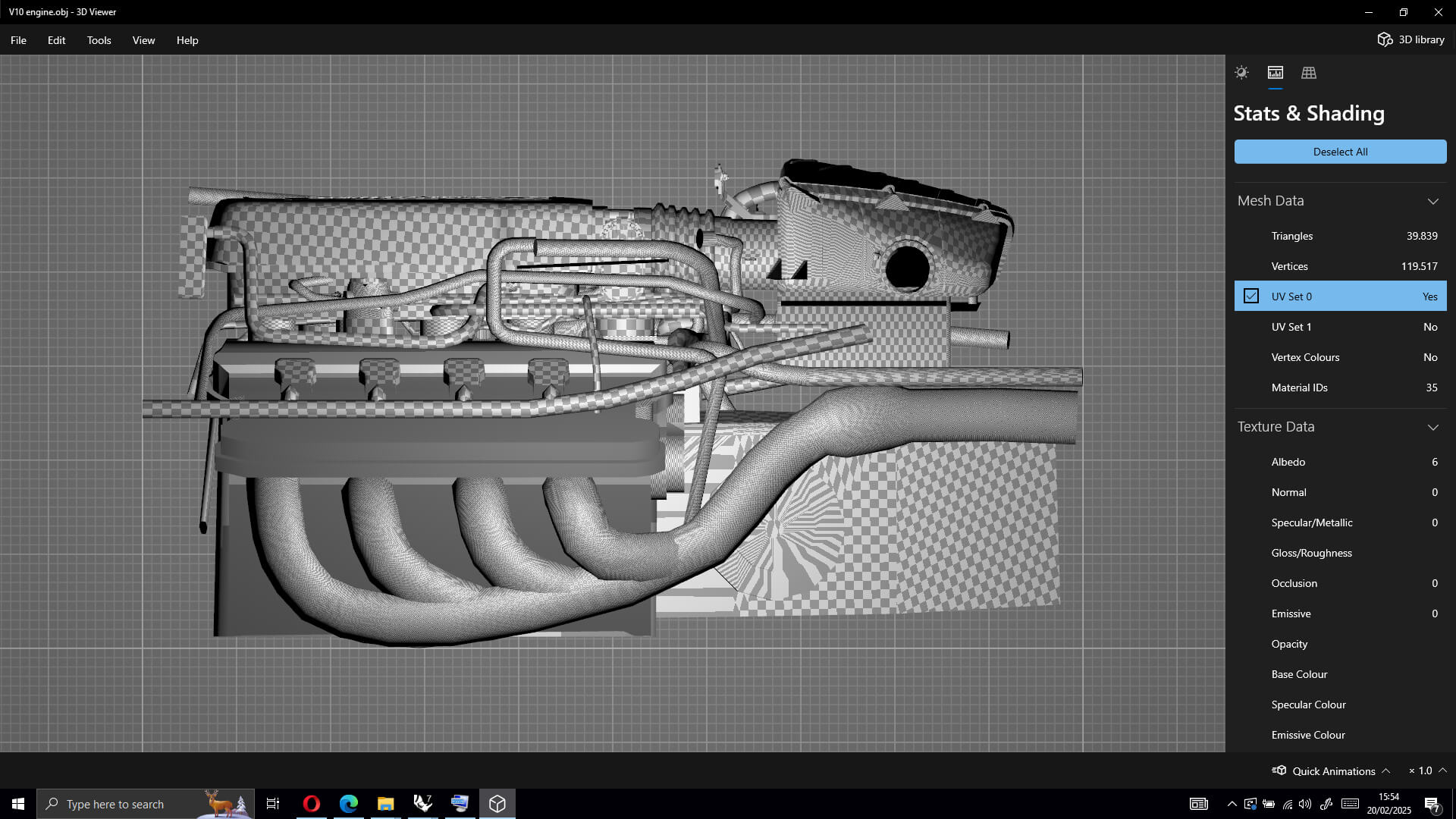1456x819 pixels.
Task: Open File Explorer from the taskbar
Action: (385, 804)
